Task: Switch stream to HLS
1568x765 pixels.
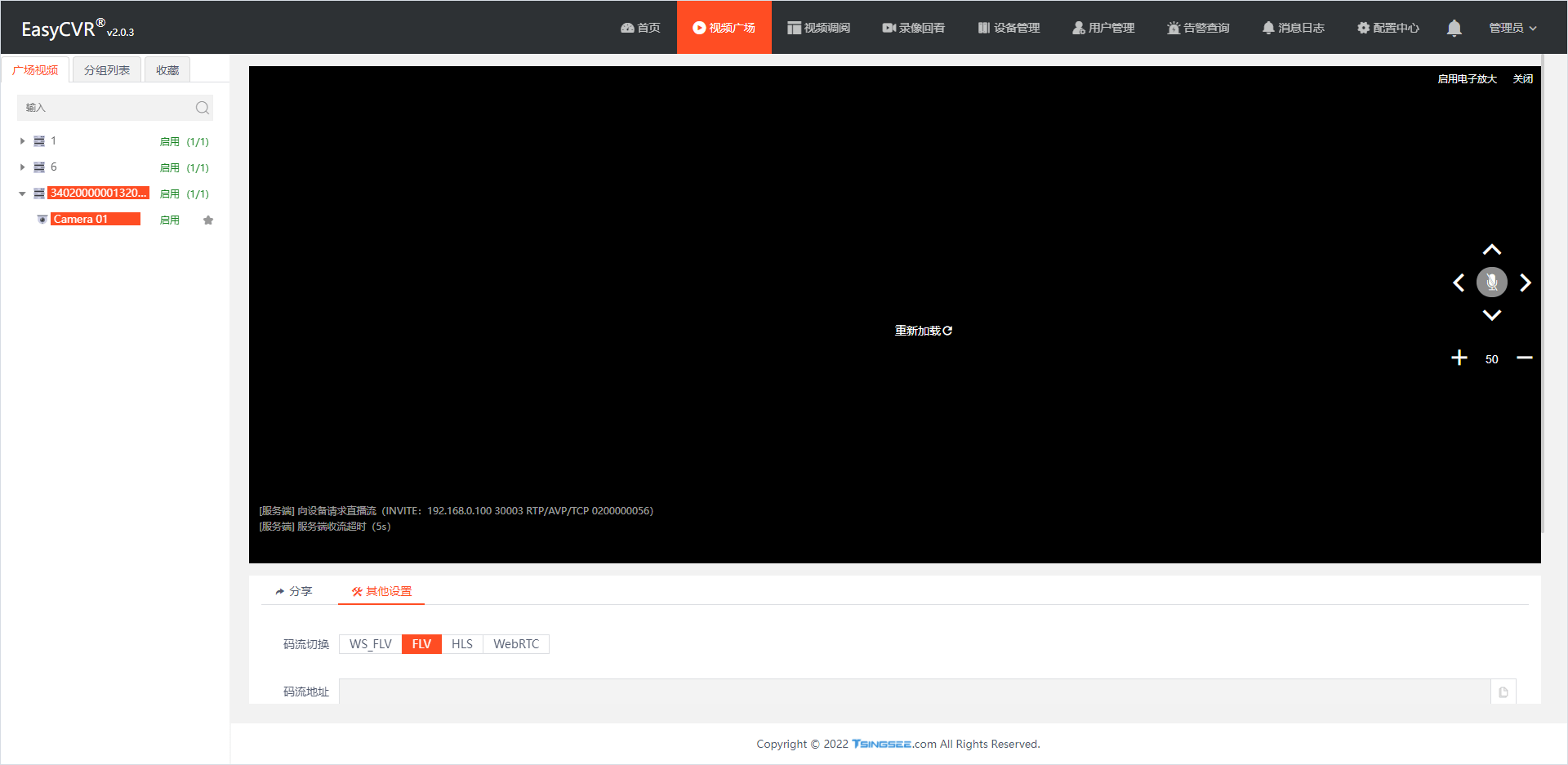Action: pyautogui.click(x=462, y=644)
